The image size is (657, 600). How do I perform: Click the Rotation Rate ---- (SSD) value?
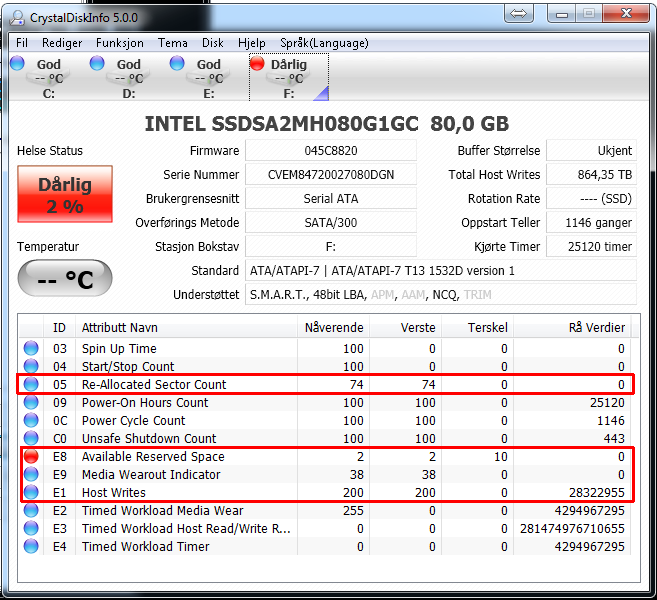[591, 198]
